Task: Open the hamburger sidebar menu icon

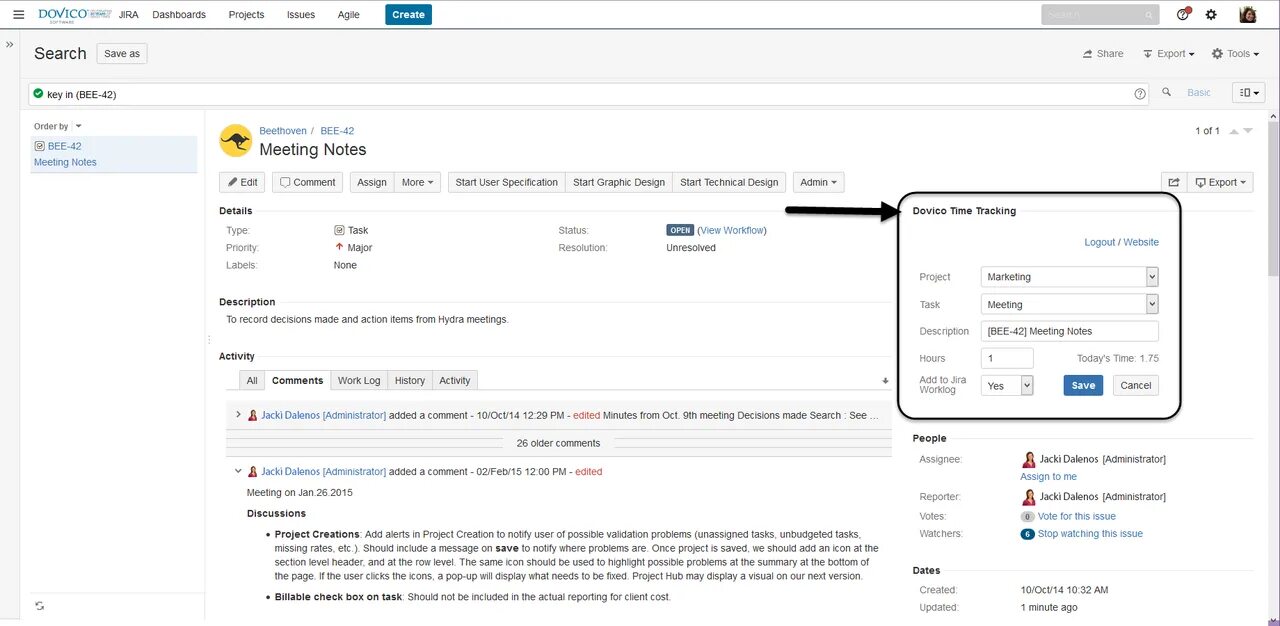Action: tap(18, 14)
